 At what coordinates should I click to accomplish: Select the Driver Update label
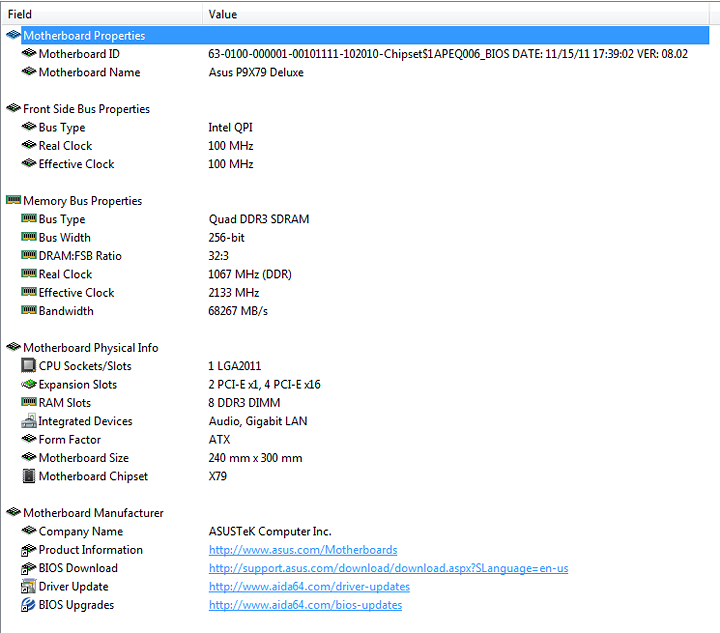pos(73,586)
